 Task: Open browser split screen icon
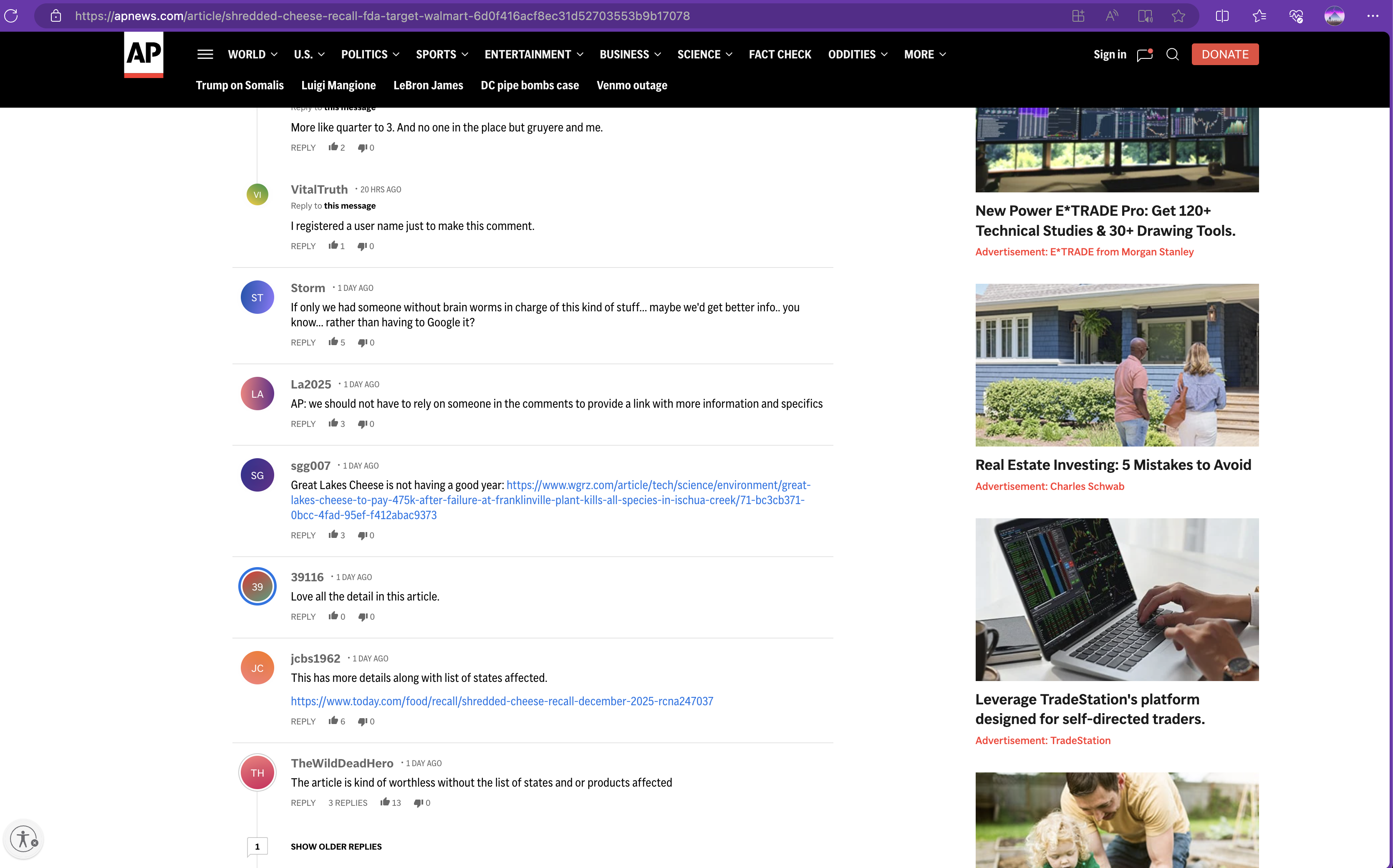(1222, 16)
